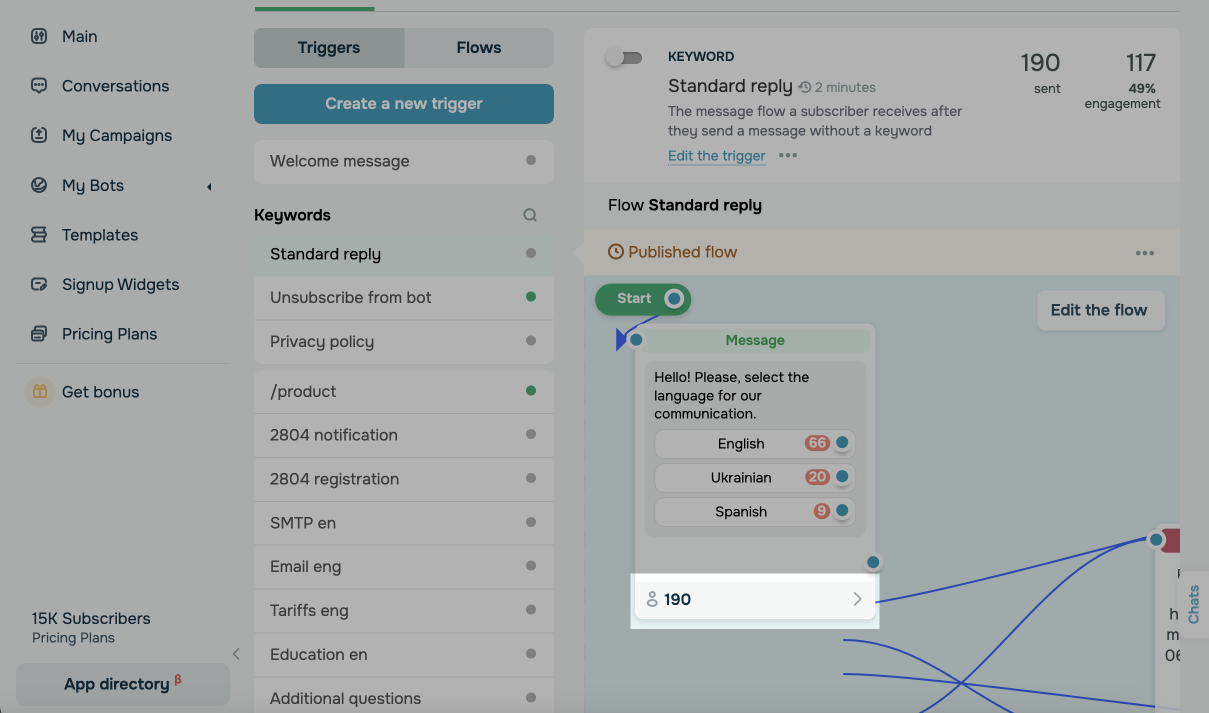The image size is (1209, 713).
Task: Click the Edit the trigger link
Action: tap(717, 156)
